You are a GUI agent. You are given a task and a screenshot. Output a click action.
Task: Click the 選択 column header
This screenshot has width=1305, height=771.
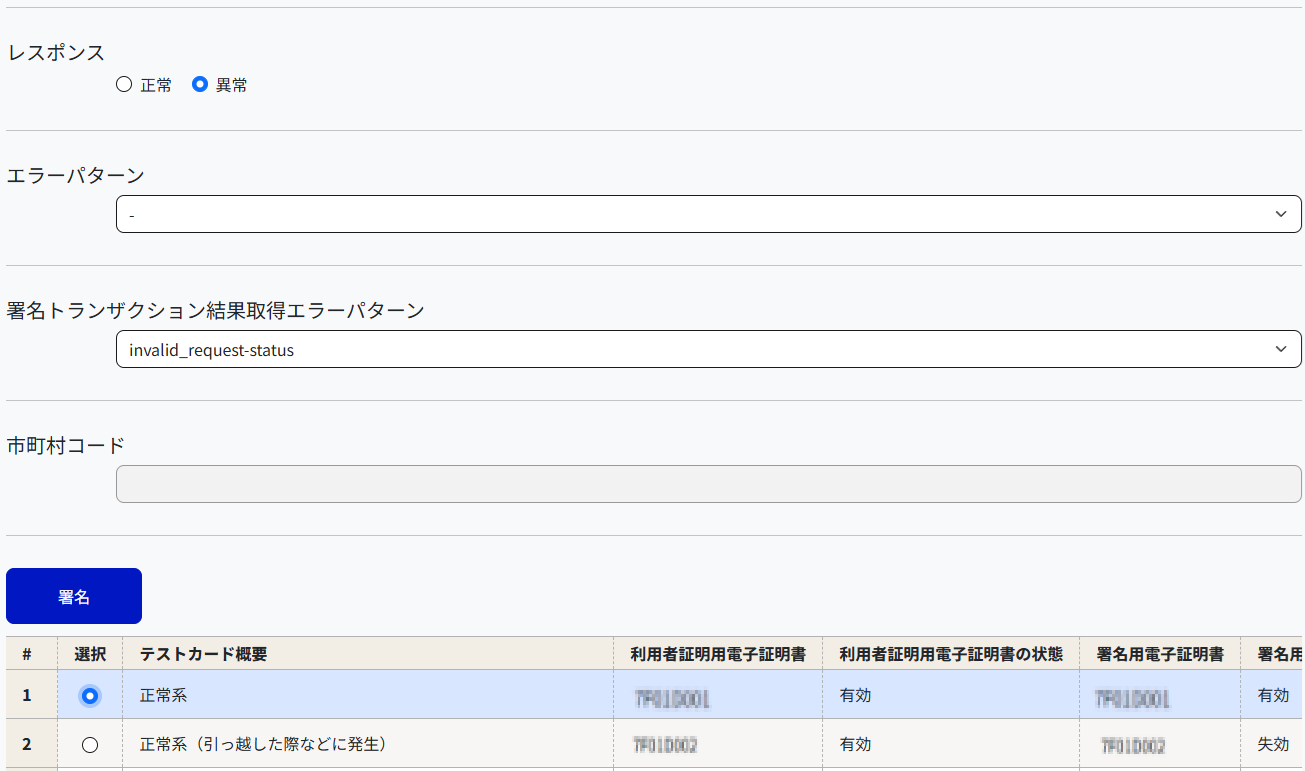90,654
